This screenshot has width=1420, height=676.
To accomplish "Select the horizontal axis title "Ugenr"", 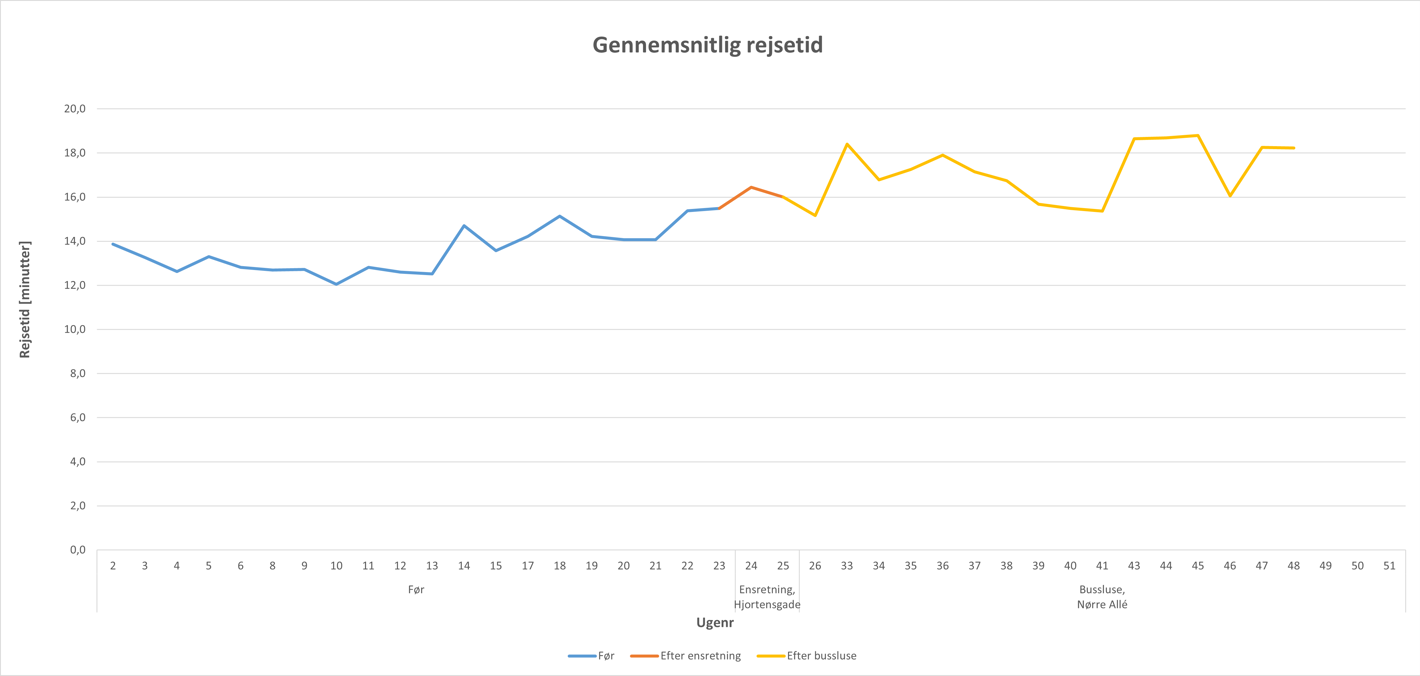I will tap(715, 623).
